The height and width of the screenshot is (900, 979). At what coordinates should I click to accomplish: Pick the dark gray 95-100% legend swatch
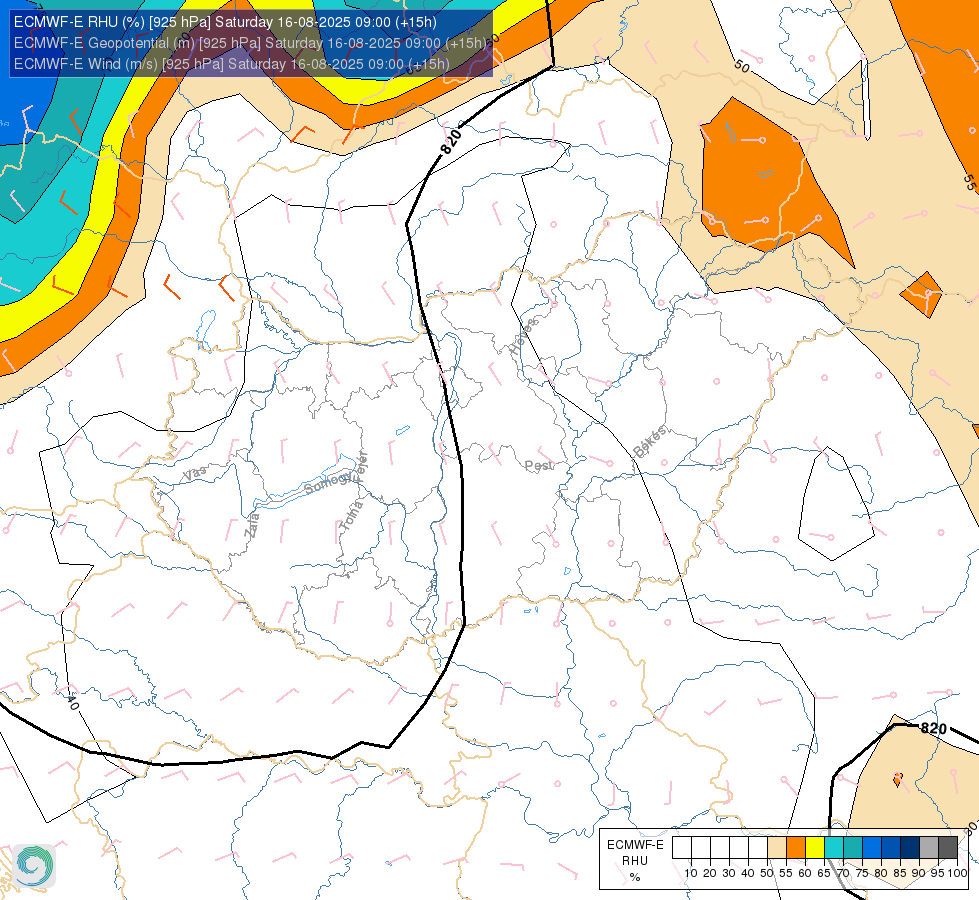(x=948, y=848)
